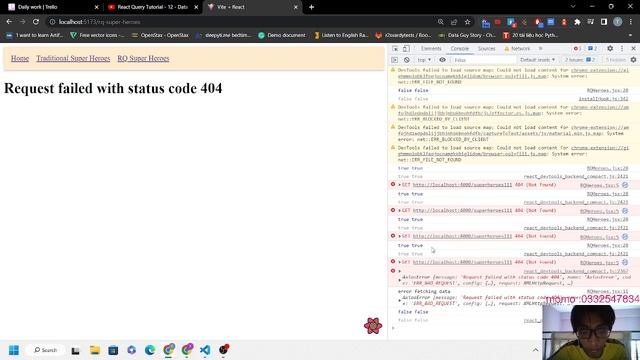Switch to the Sources tab
This screenshot has width=640, height=360.
point(487,49)
